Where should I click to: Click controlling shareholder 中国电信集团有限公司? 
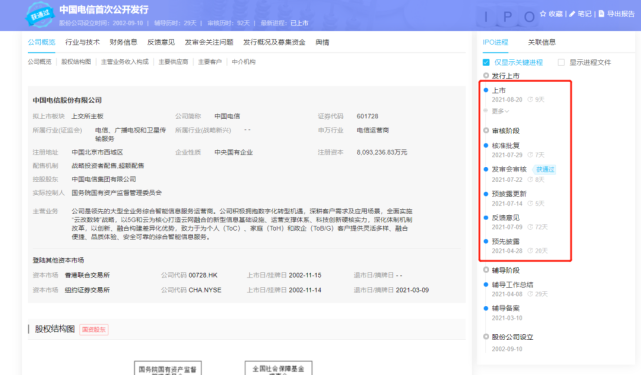pos(104,179)
